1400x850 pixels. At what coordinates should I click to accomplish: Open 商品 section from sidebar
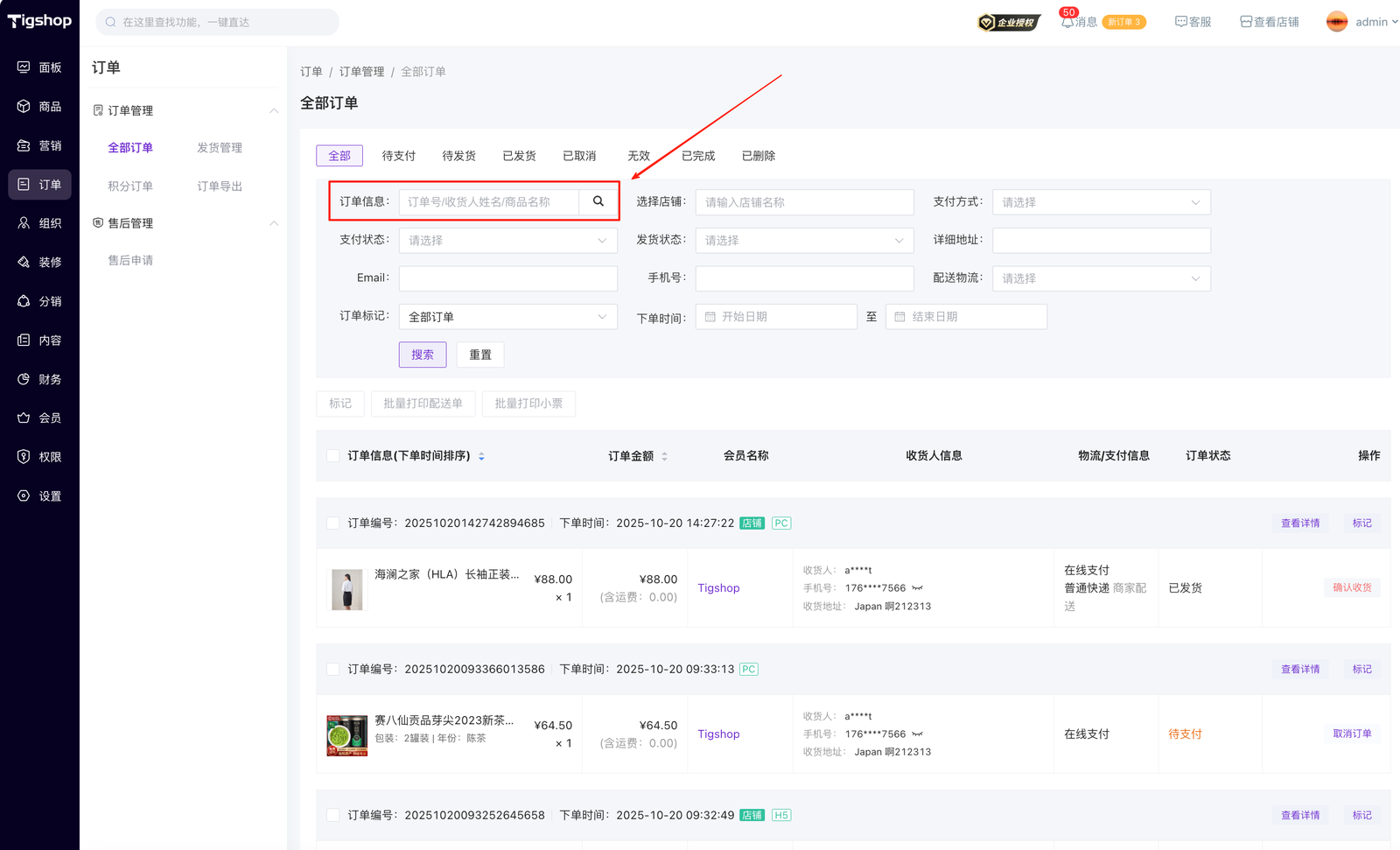40,107
